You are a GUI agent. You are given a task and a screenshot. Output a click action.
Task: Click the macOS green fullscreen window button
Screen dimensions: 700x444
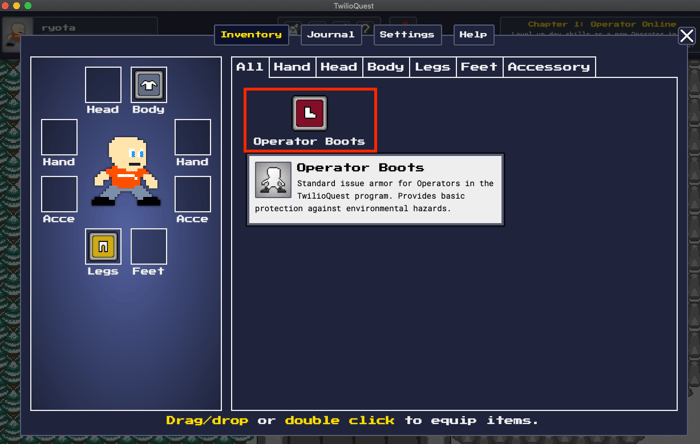(x=28, y=6)
